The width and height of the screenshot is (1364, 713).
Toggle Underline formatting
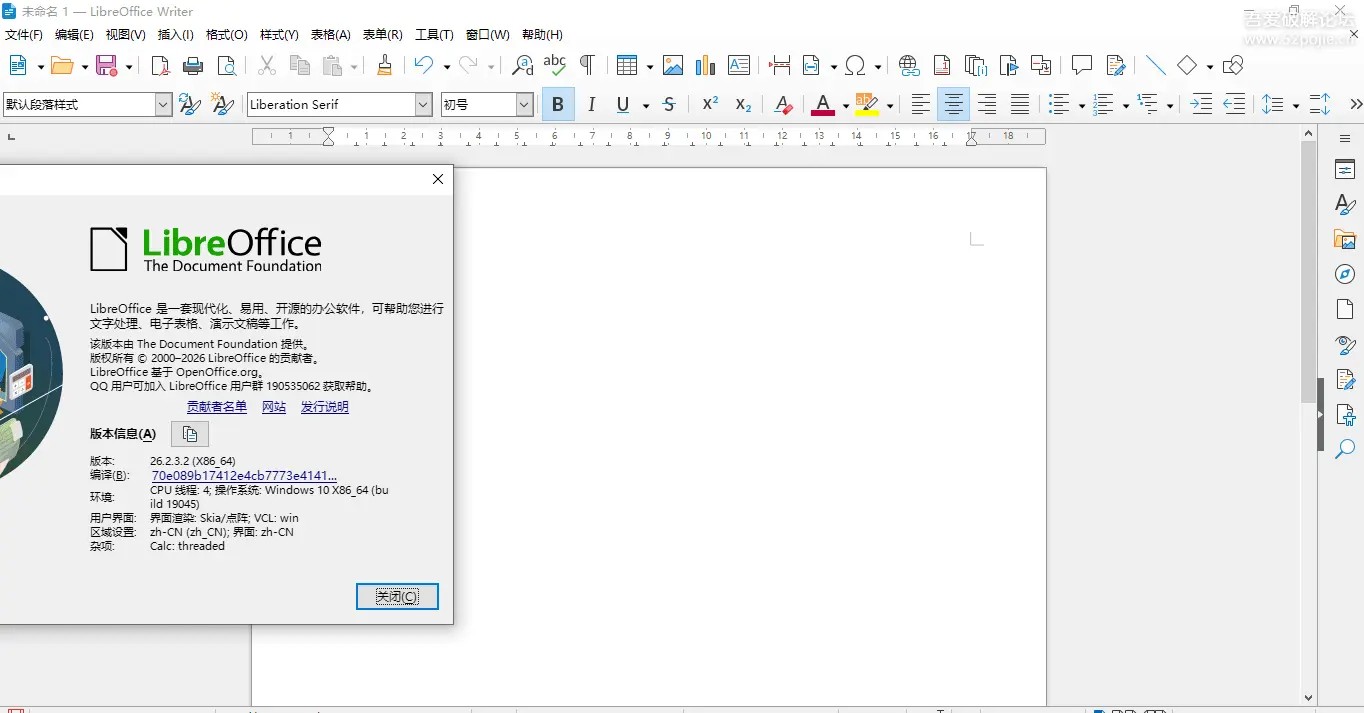click(x=623, y=104)
